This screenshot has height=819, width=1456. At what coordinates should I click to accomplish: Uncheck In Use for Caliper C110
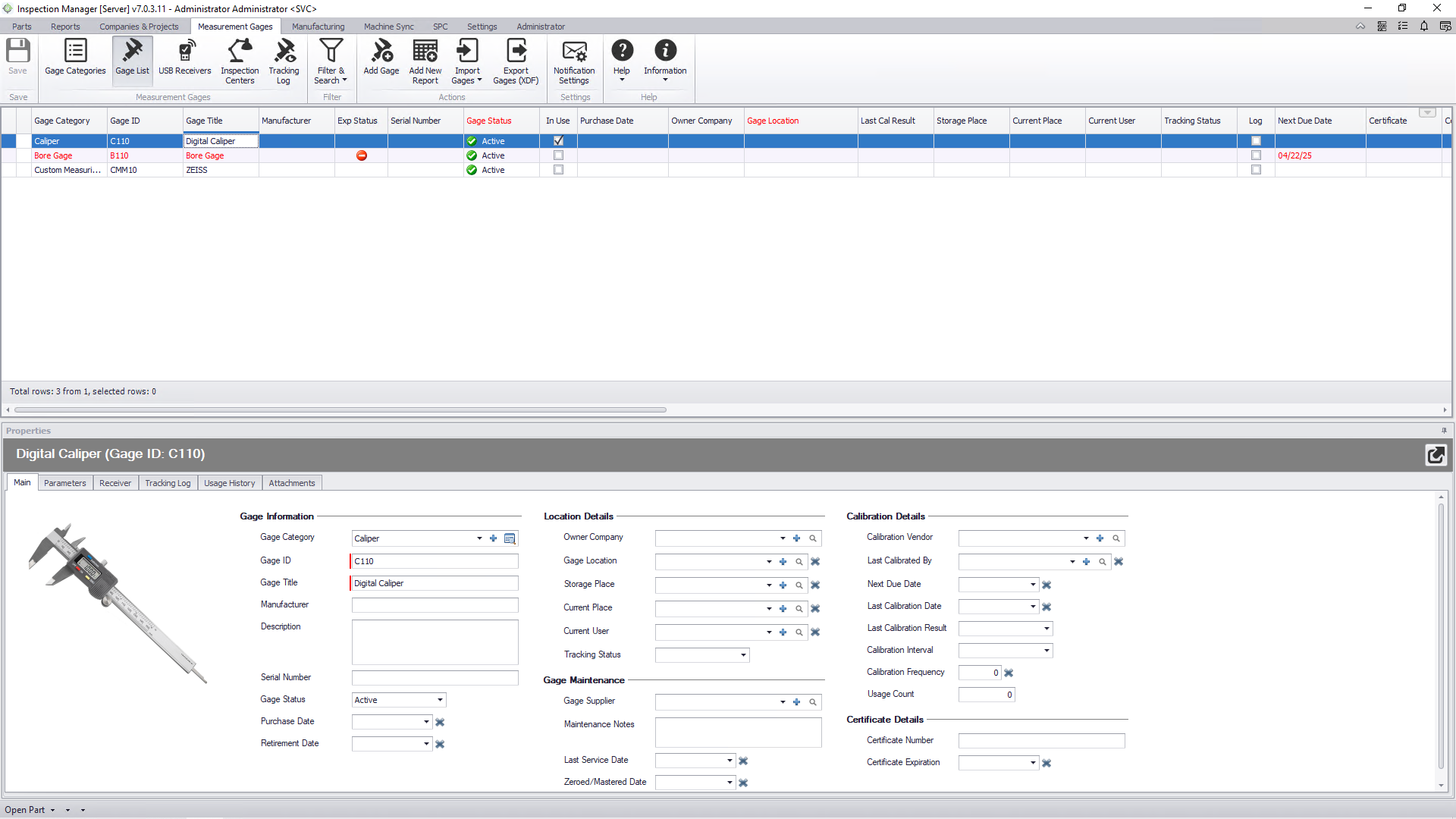[x=558, y=141]
